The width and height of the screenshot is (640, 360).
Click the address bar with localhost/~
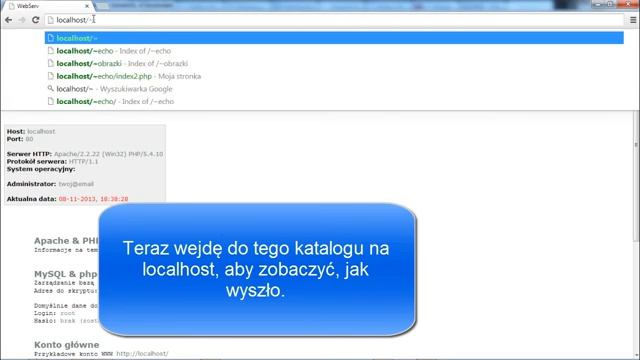point(335,20)
